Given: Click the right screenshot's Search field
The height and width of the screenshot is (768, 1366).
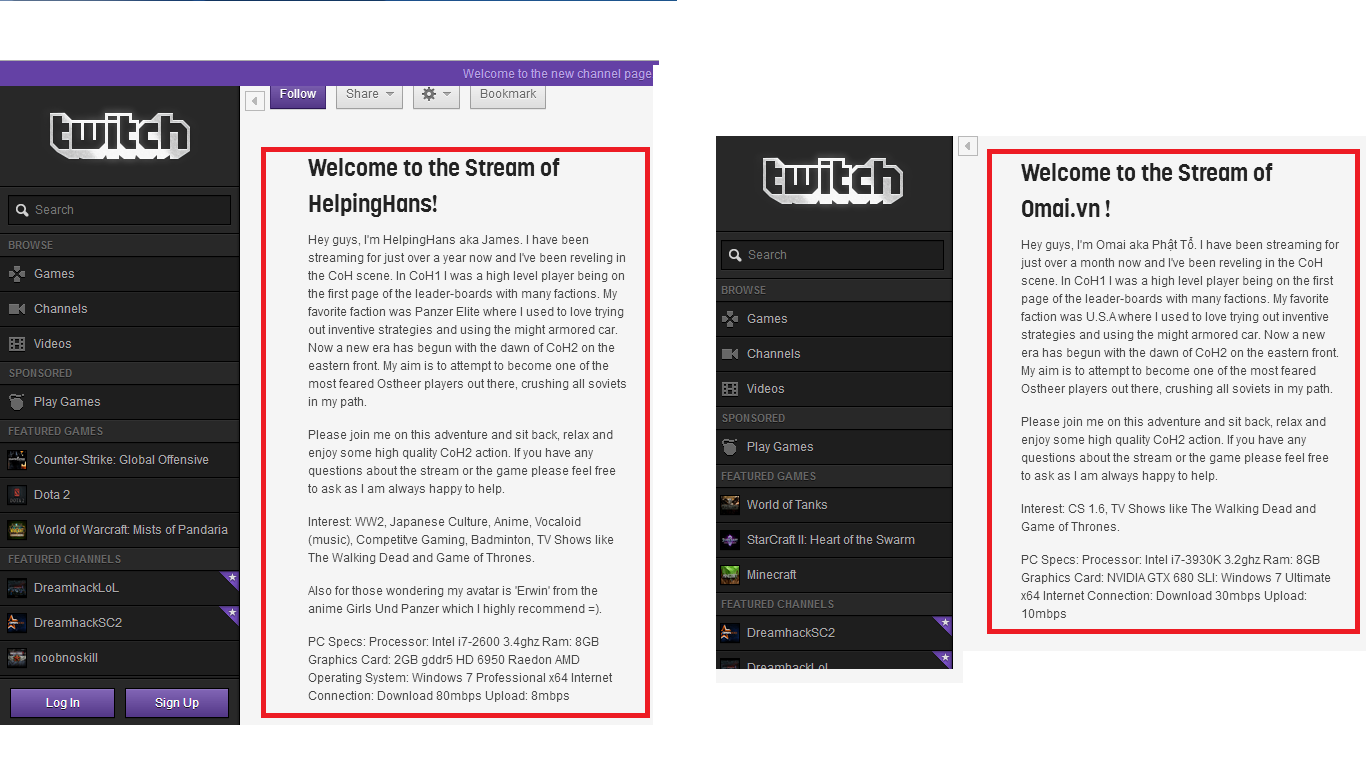Looking at the screenshot, I should [833, 255].
